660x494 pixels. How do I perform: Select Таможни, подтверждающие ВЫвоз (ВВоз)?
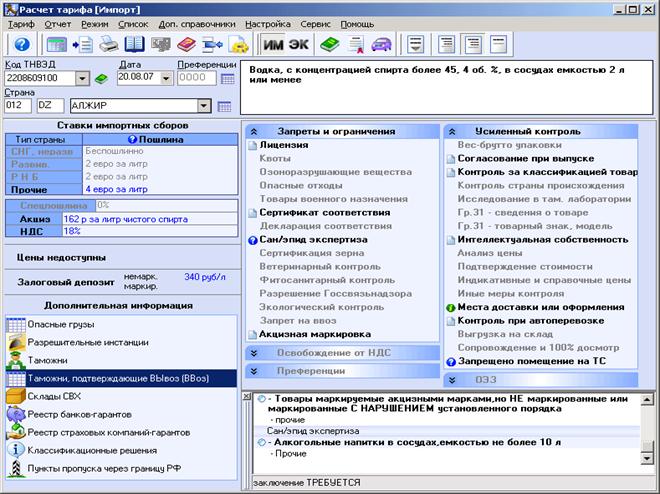(x=121, y=378)
